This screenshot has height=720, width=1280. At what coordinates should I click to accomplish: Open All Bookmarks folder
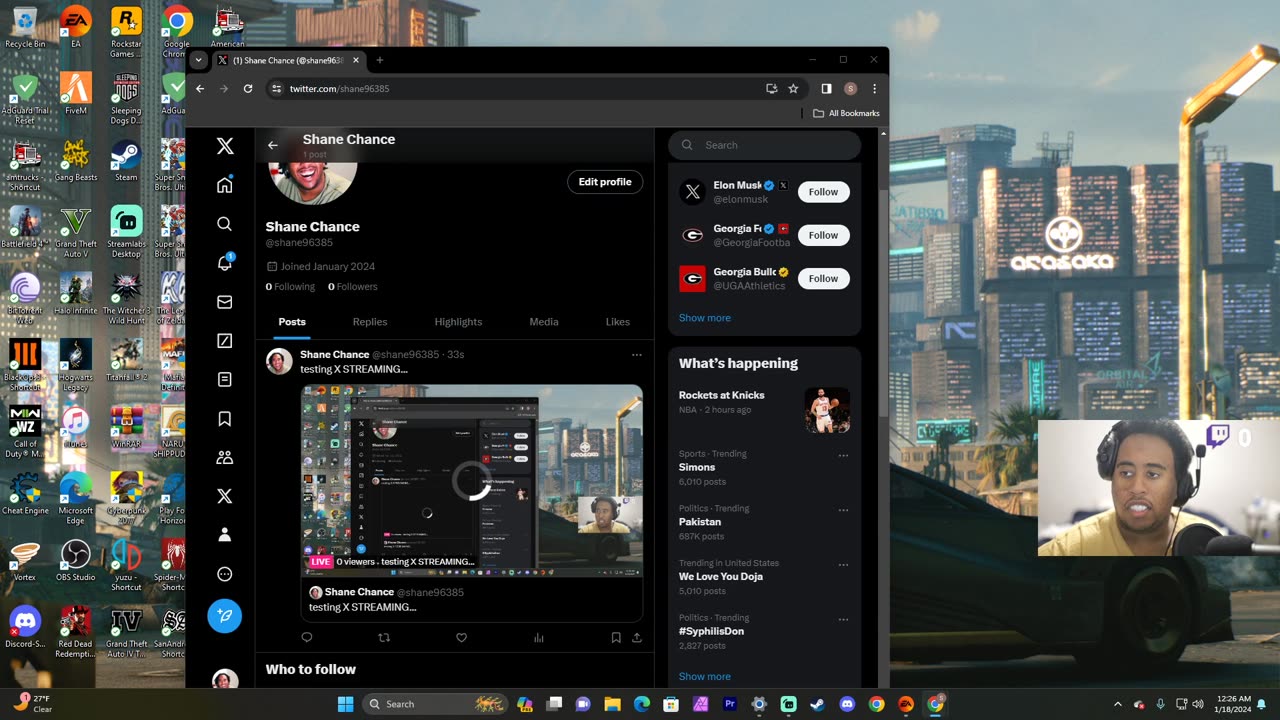click(846, 113)
